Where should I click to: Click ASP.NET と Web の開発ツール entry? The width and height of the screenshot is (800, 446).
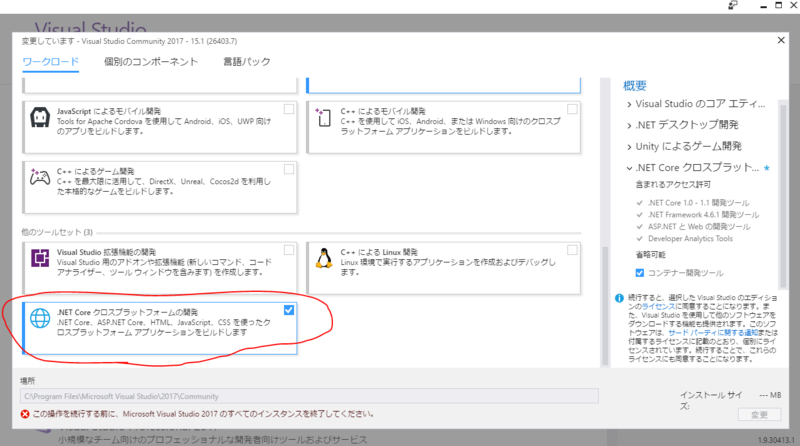coord(699,227)
